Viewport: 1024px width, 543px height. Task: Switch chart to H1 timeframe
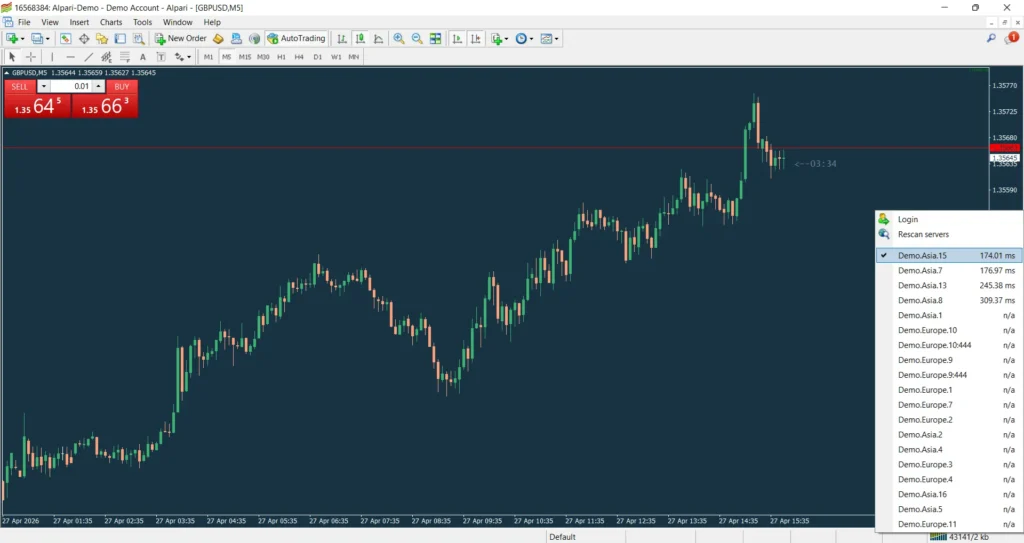(x=281, y=57)
